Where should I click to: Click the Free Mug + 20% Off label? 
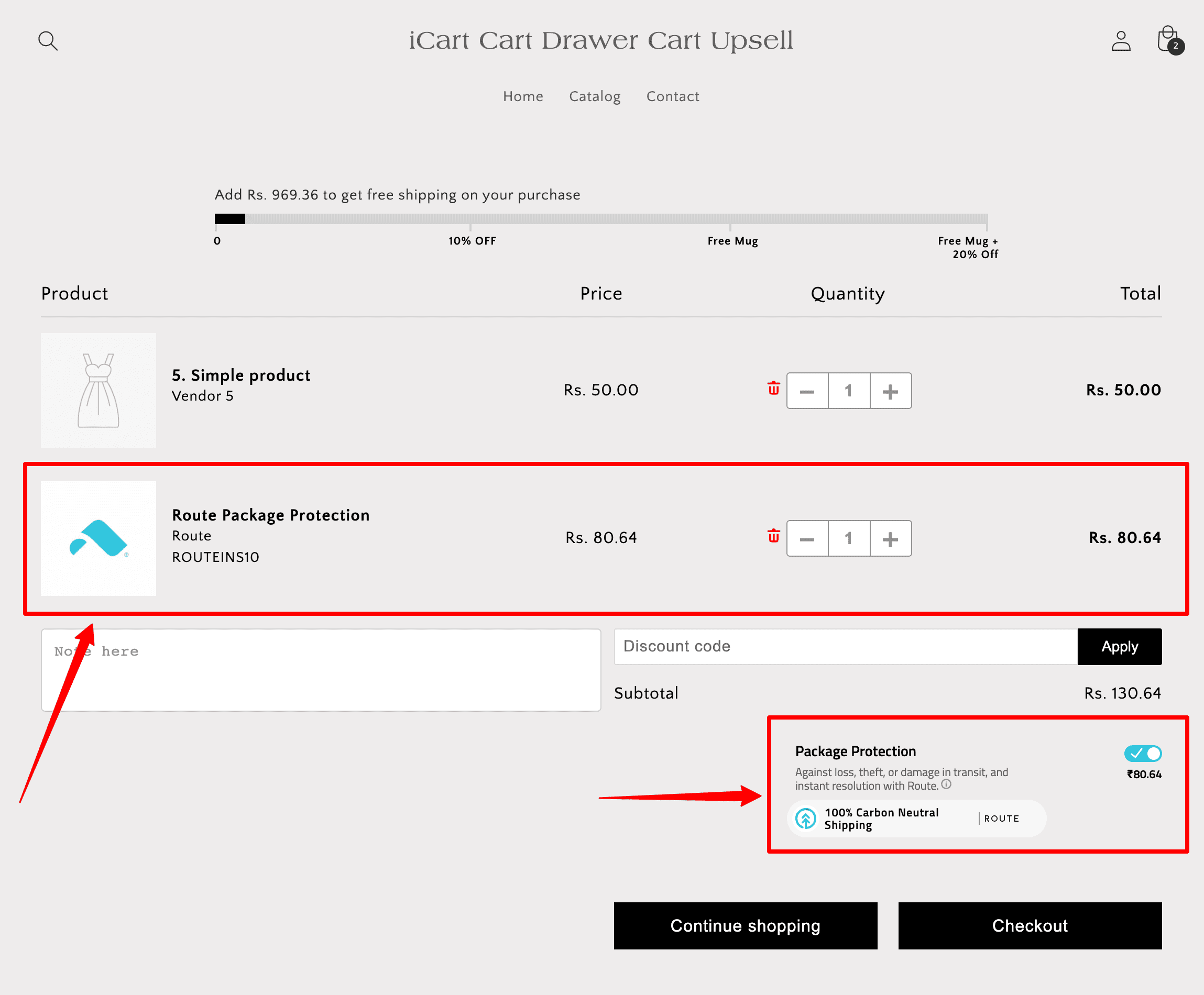coord(968,248)
